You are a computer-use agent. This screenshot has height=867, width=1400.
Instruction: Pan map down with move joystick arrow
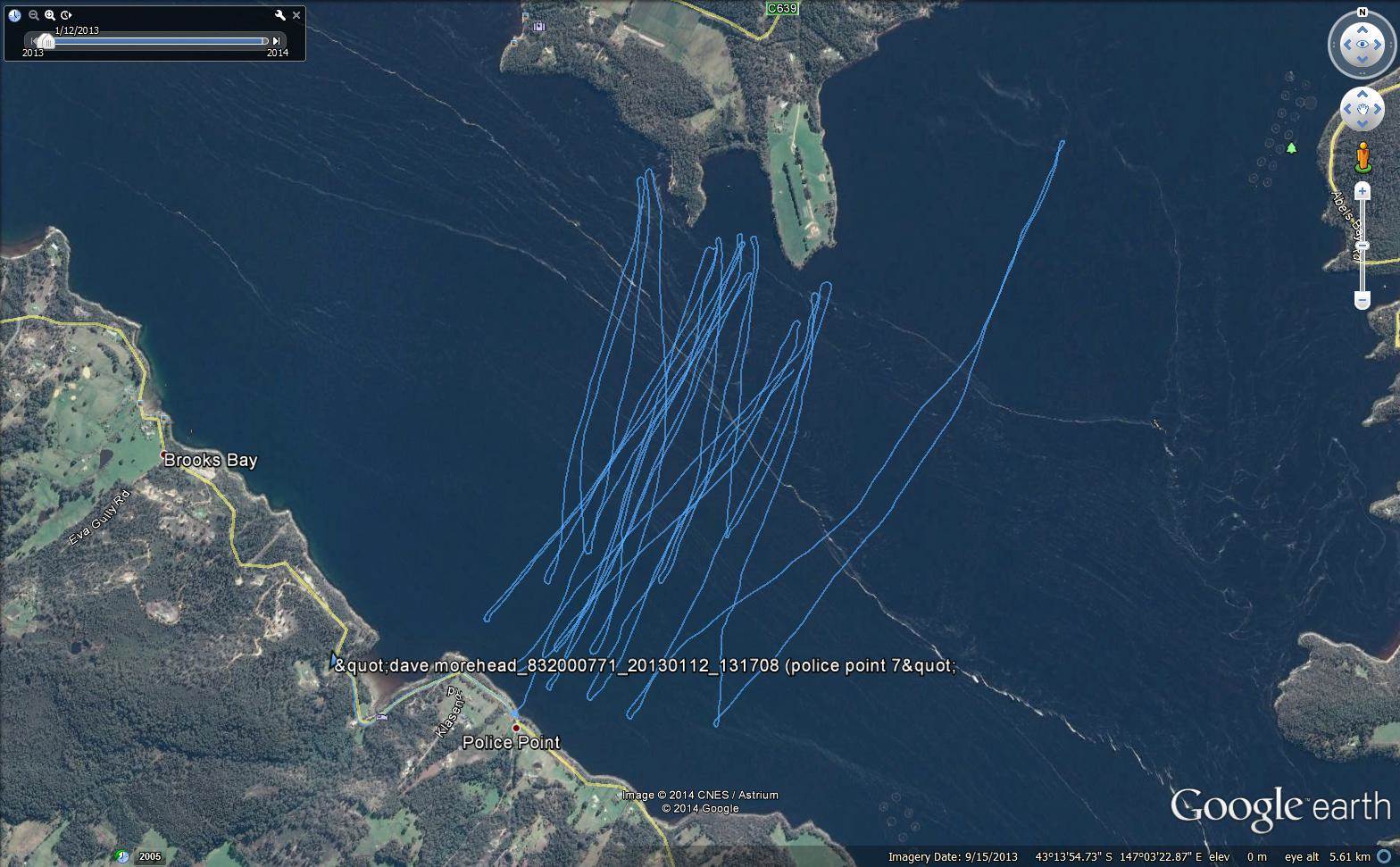point(1362,123)
